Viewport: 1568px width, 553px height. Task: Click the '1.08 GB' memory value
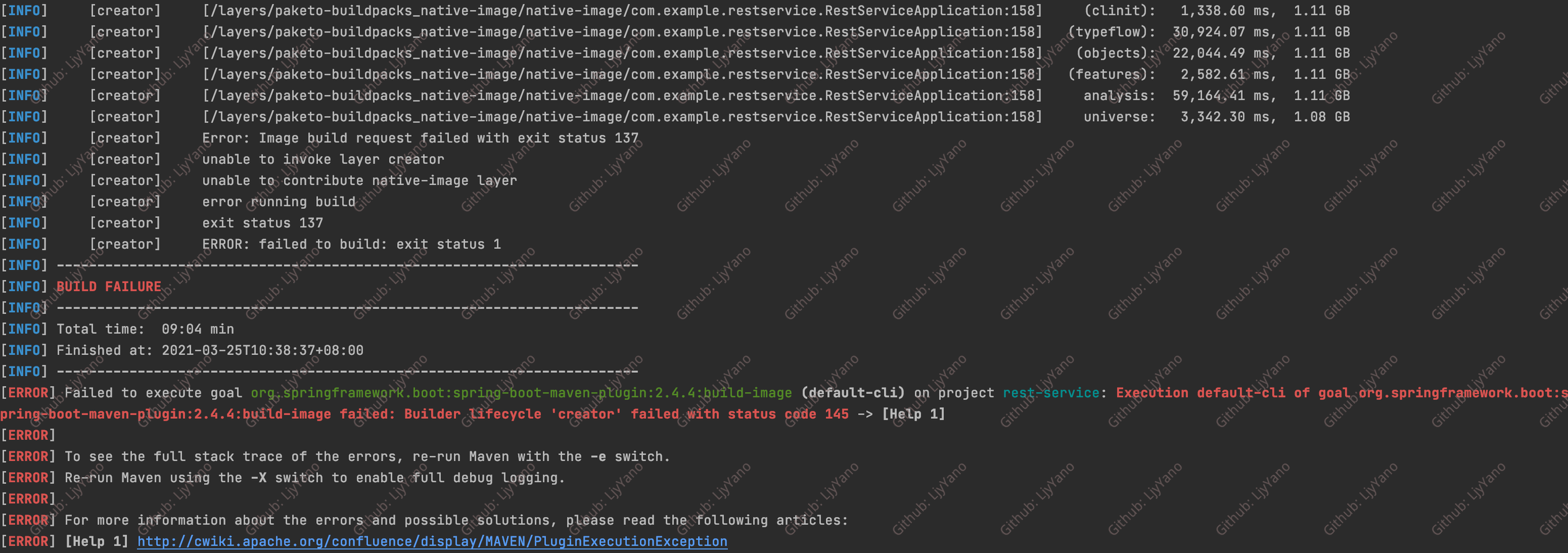click(x=1321, y=117)
